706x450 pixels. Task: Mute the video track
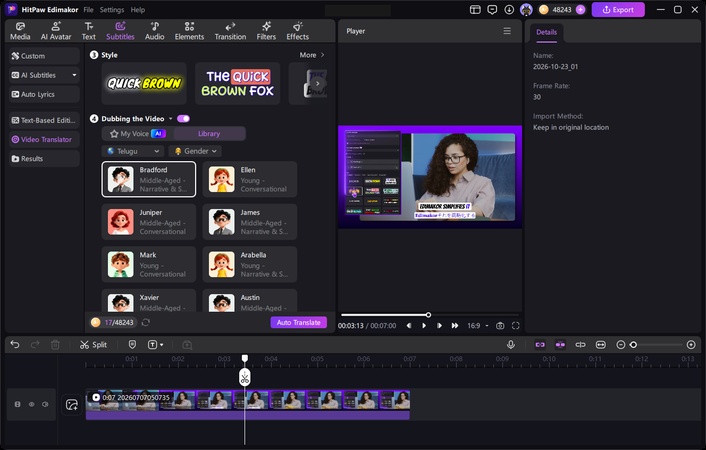pos(45,405)
